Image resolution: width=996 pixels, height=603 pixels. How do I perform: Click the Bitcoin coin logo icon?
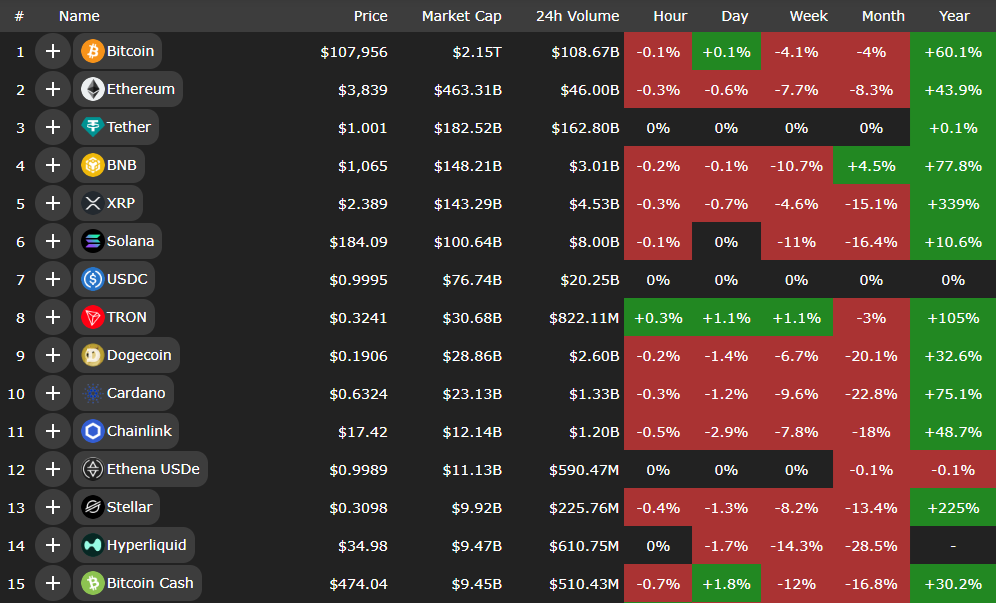tap(93, 51)
